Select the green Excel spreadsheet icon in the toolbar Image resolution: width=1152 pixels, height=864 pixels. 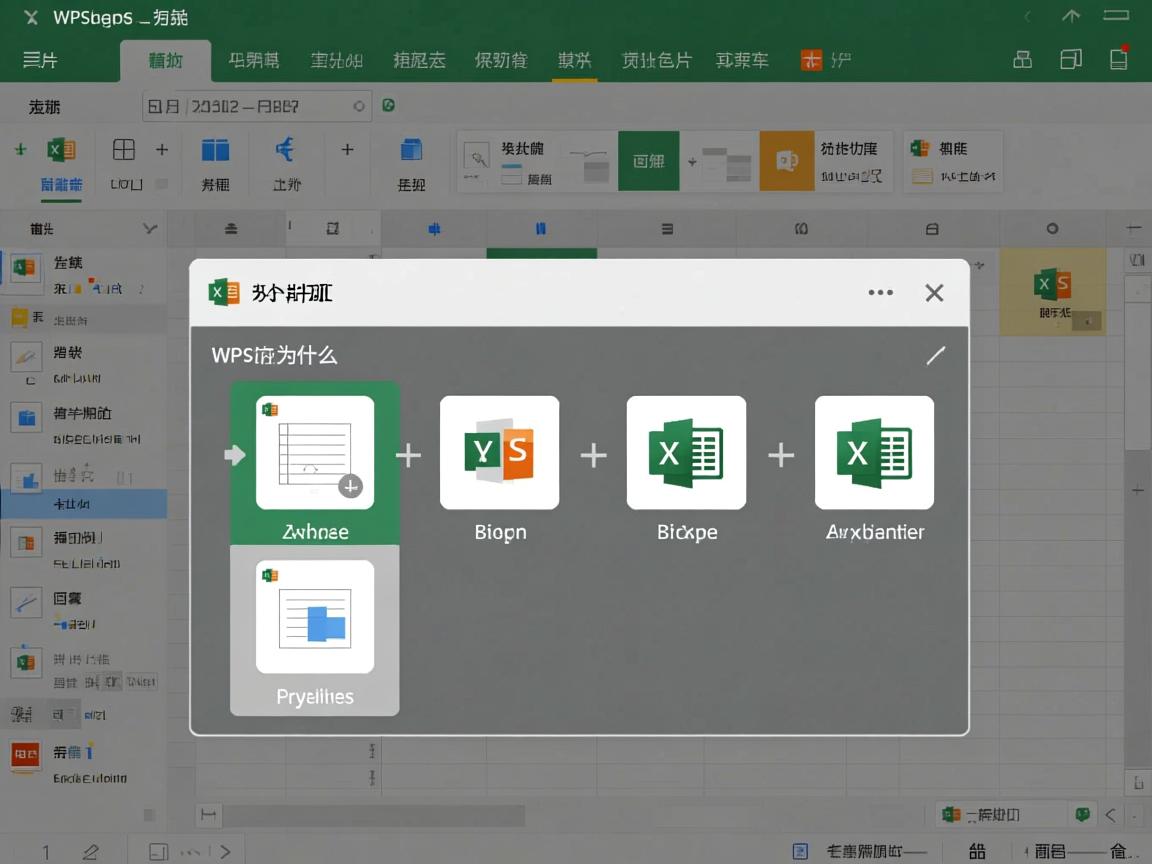(58, 150)
